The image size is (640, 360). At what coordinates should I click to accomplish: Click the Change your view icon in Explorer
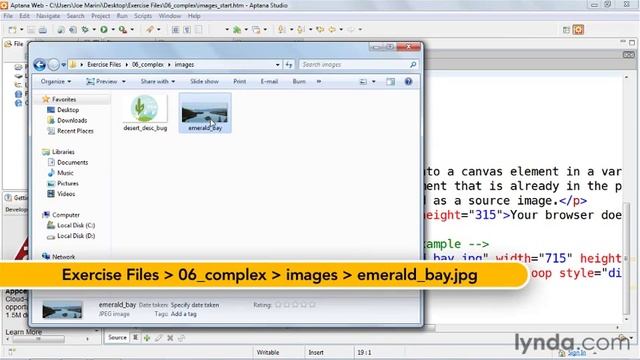point(363,82)
